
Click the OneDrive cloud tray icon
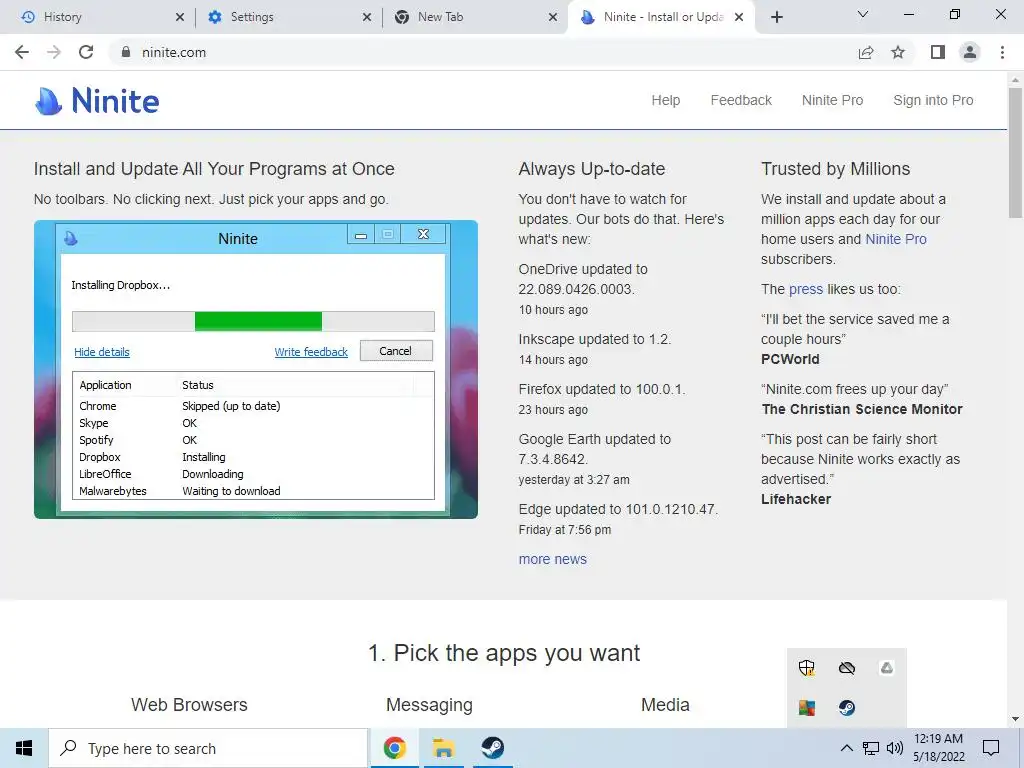847,667
